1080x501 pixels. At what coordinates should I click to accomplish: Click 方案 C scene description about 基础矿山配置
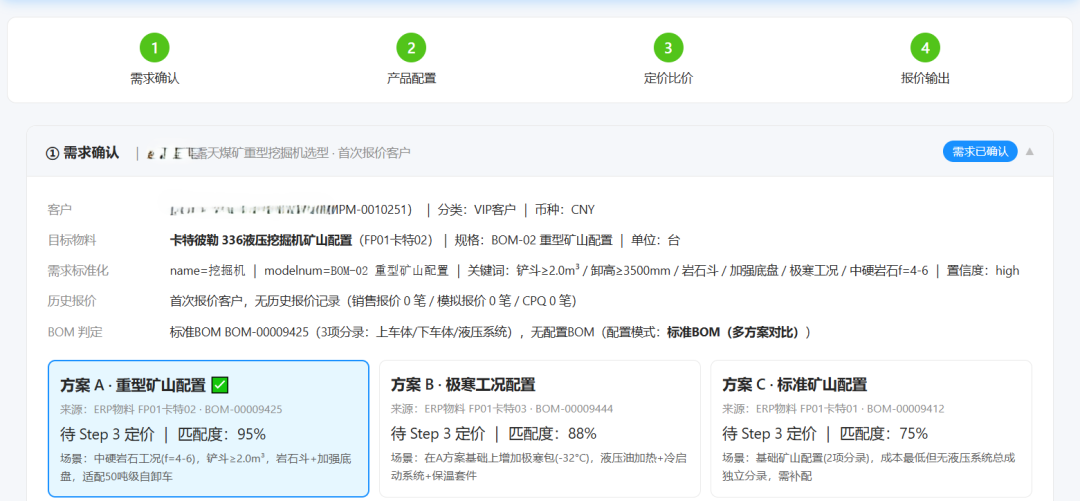(x=869, y=466)
